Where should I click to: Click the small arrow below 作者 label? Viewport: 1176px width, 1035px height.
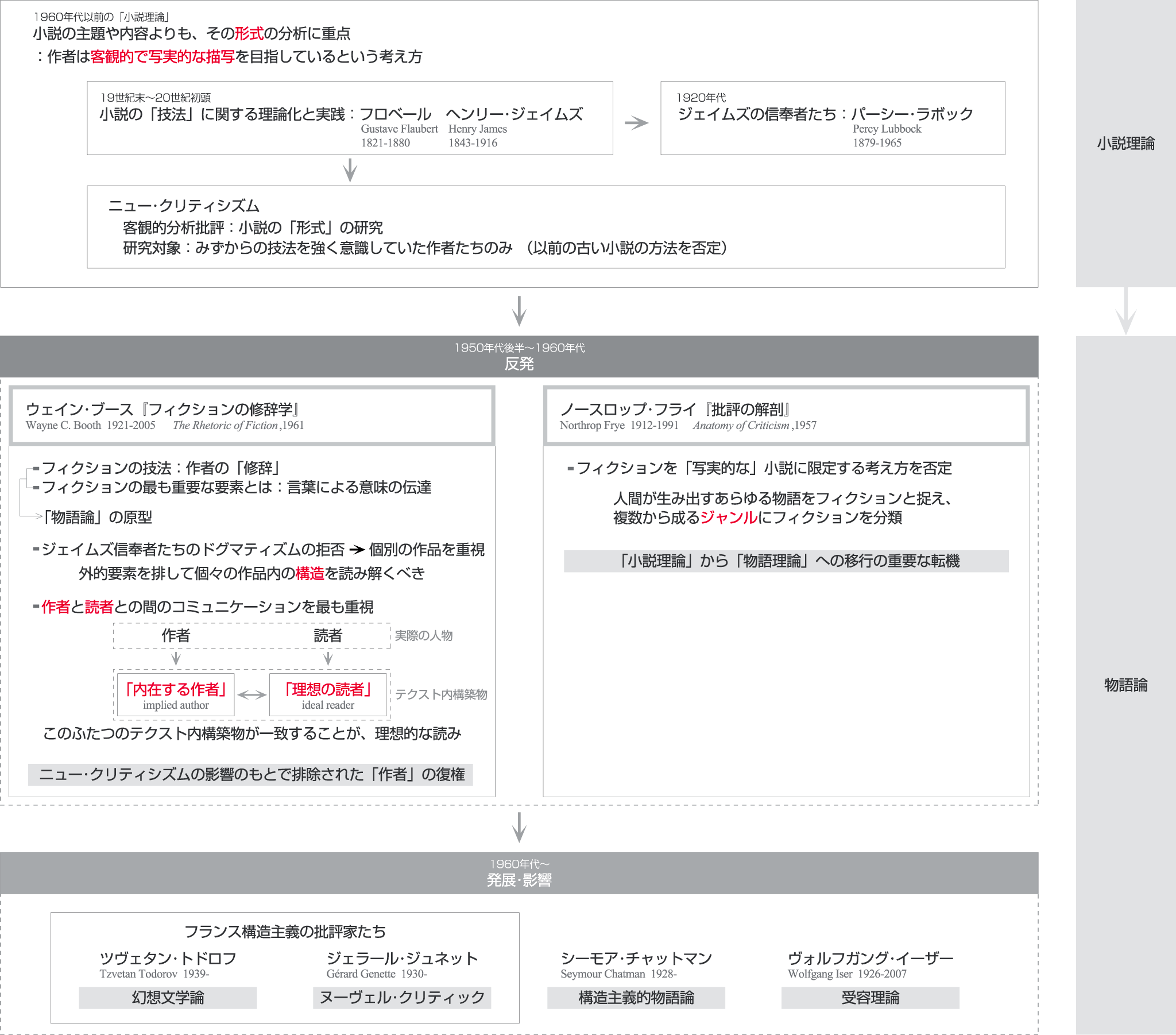pyautogui.click(x=176, y=659)
